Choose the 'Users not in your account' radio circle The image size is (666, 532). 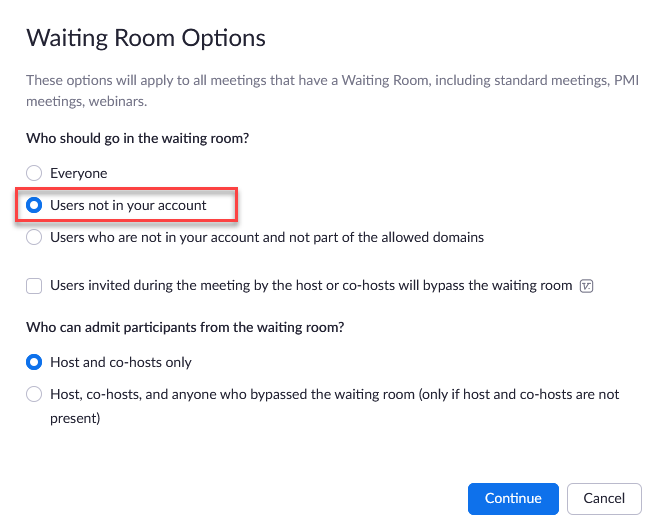tap(34, 205)
